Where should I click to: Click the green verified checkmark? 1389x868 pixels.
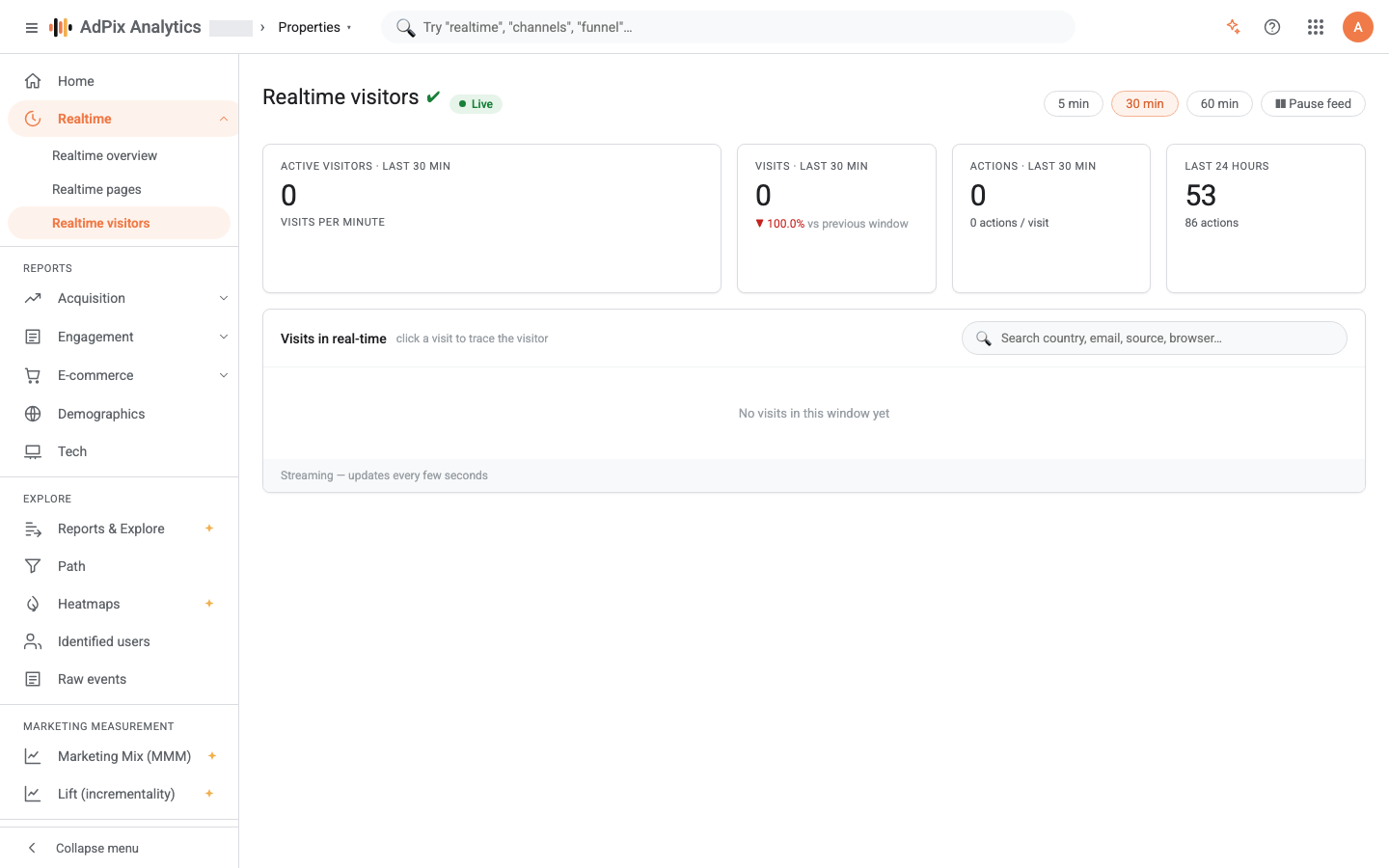[x=433, y=96]
